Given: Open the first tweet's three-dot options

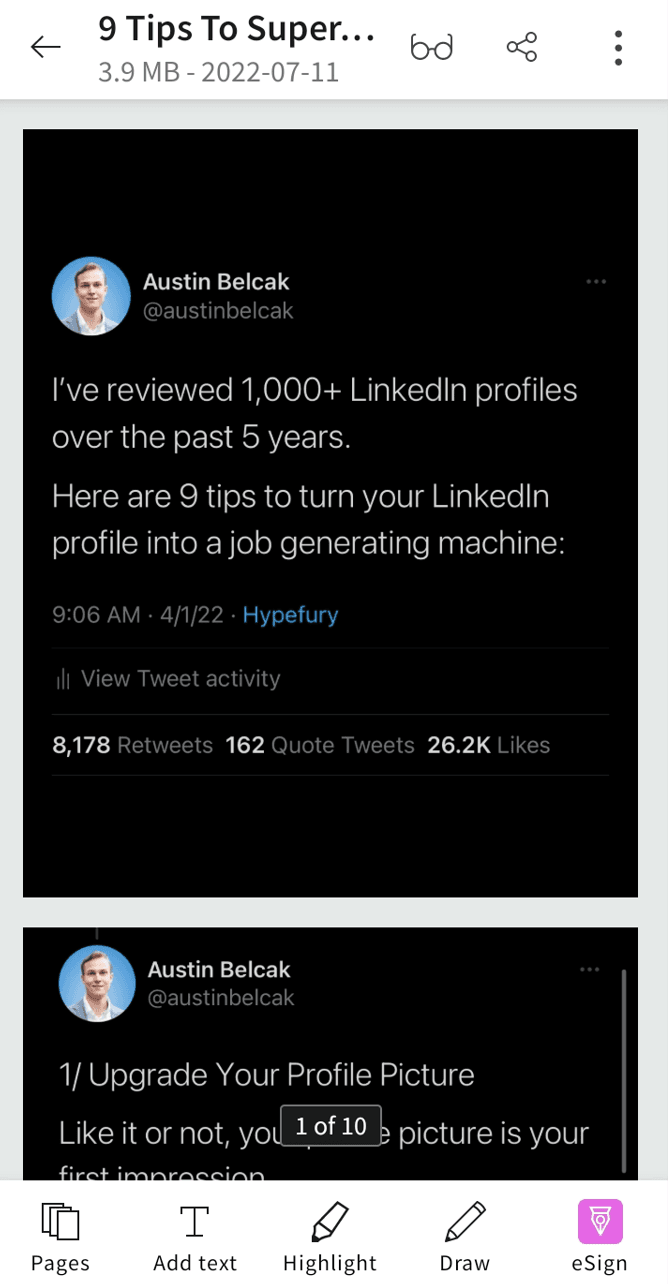Looking at the screenshot, I should [x=596, y=282].
